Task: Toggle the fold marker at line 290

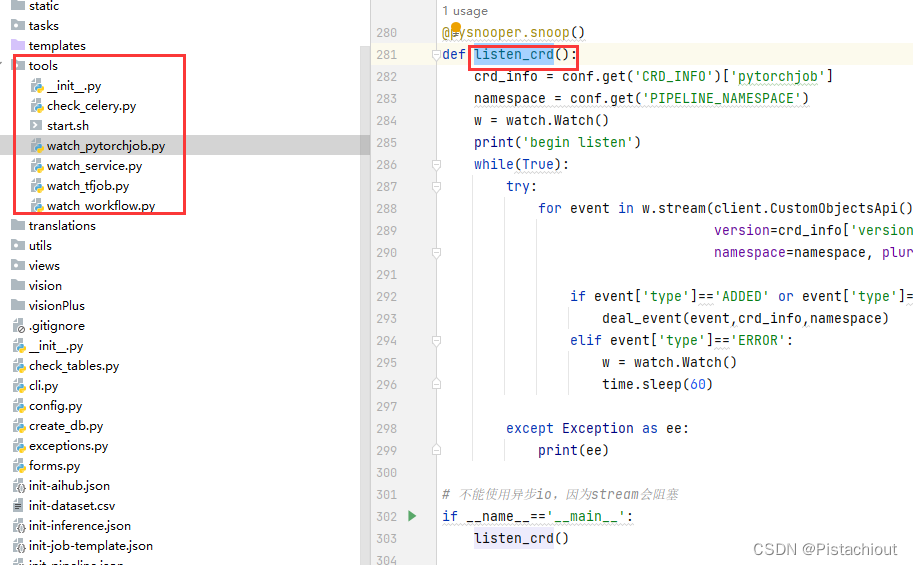Action: pyautogui.click(x=436, y=253)
